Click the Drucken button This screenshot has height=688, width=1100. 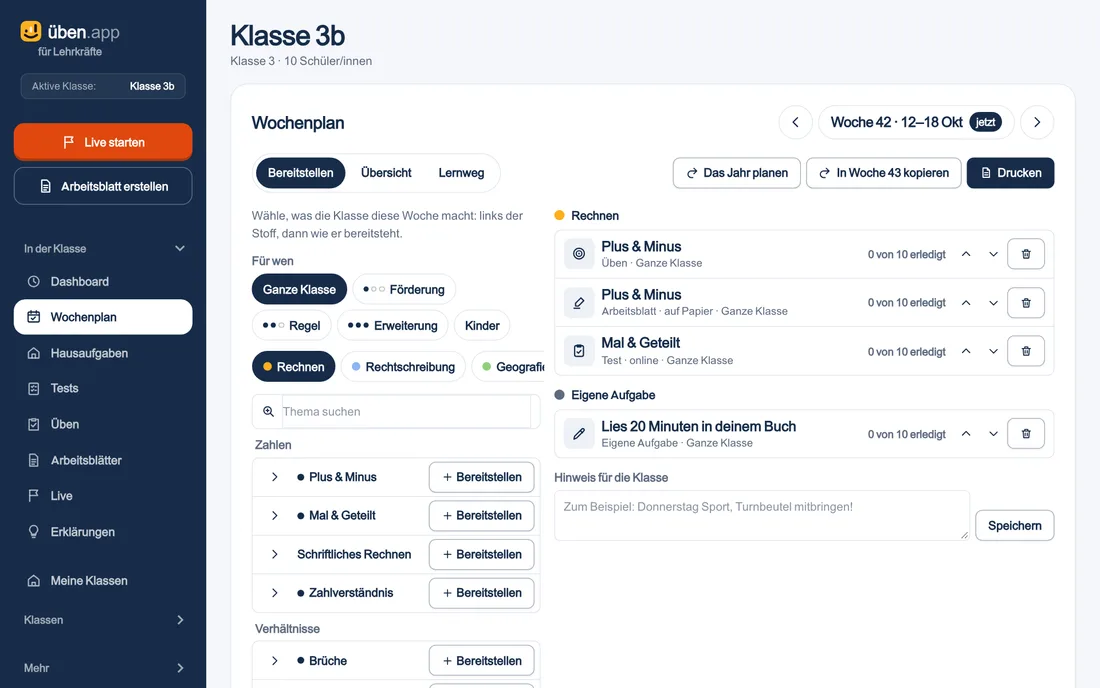1010,173
